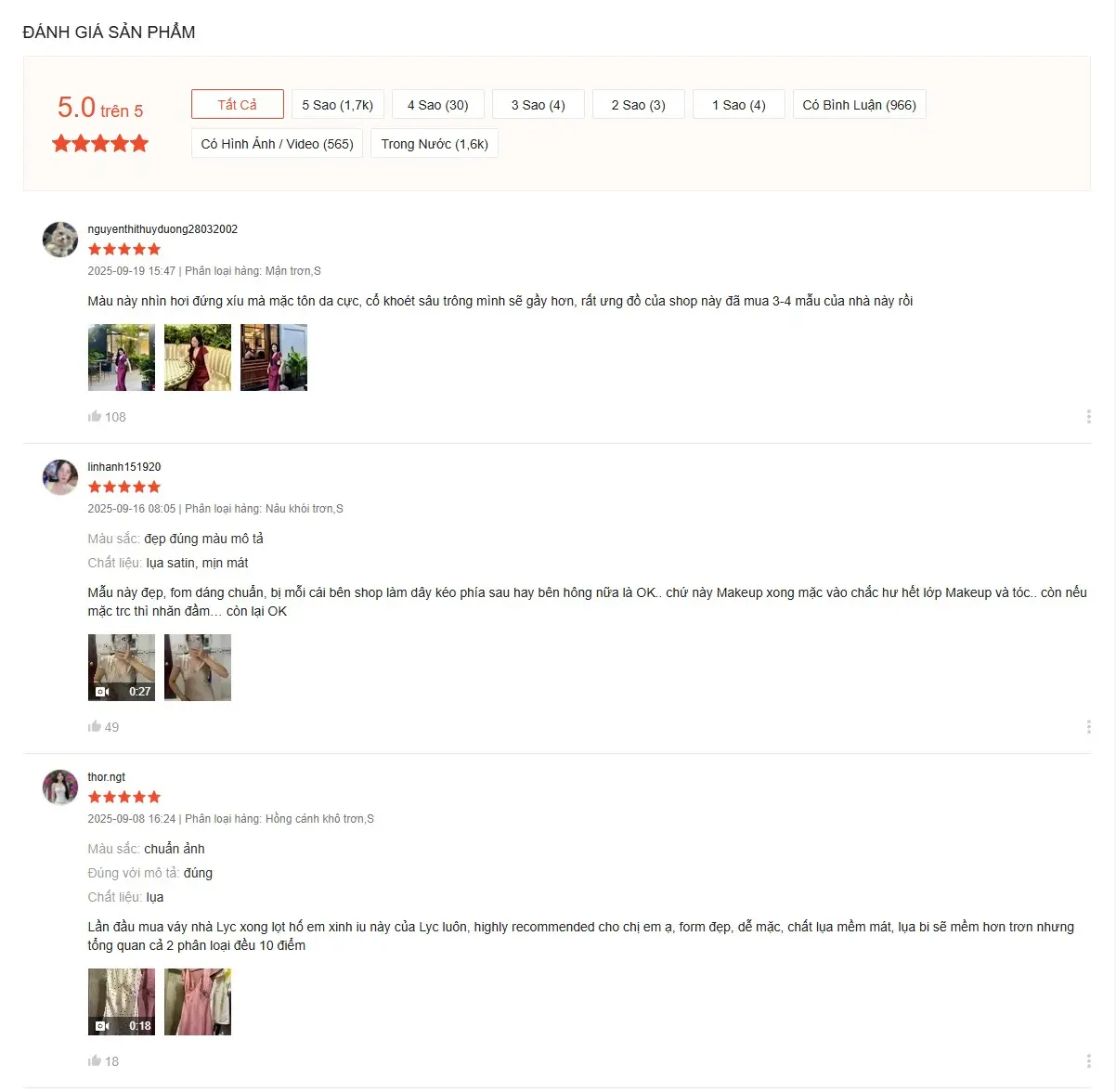Like thor.ngt's review with 18 likes
Screen dimensions: 1116x1092
click(x=94, y=1061)
